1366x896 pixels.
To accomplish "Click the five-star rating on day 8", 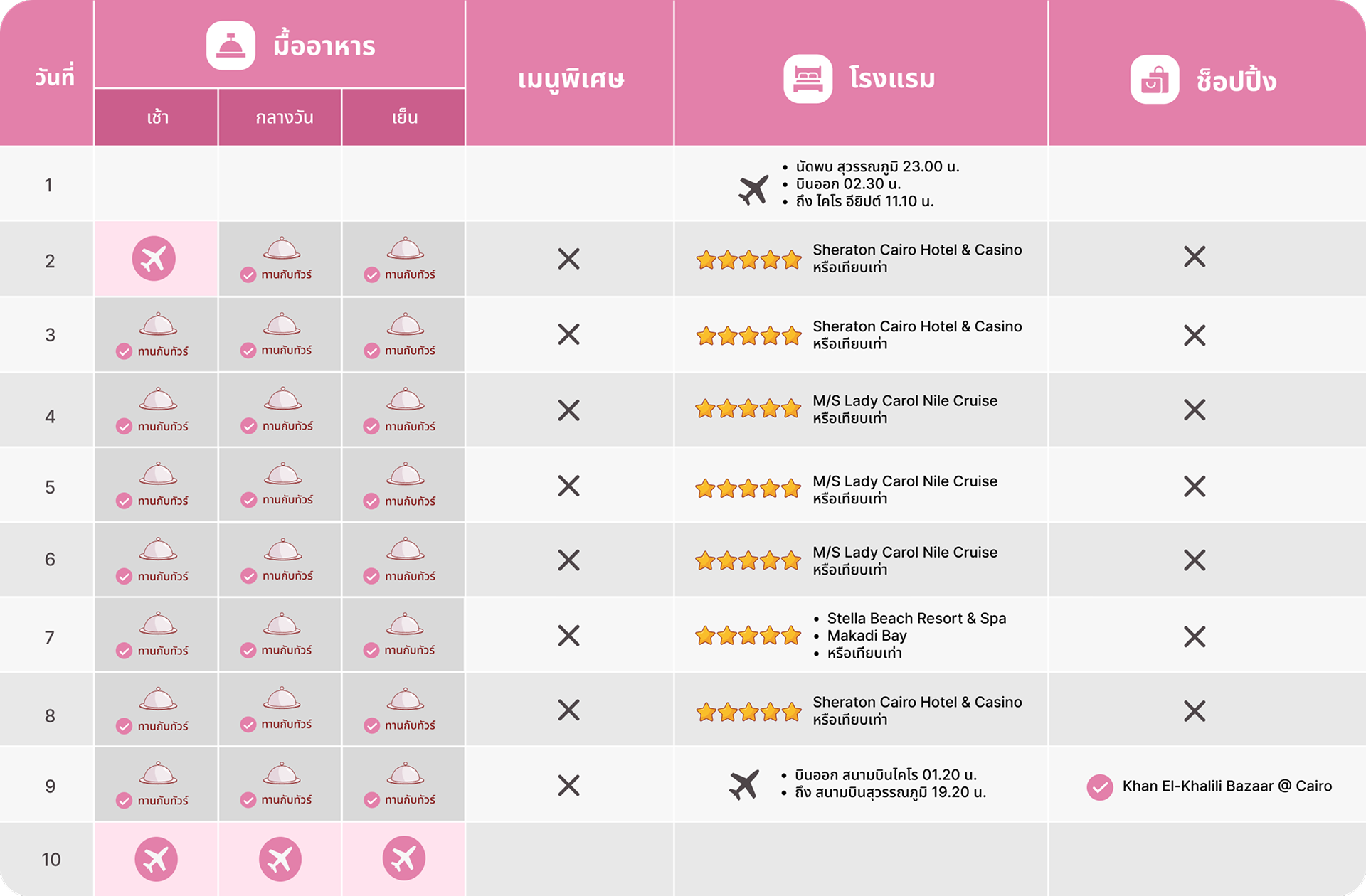I will click(748, 712).
